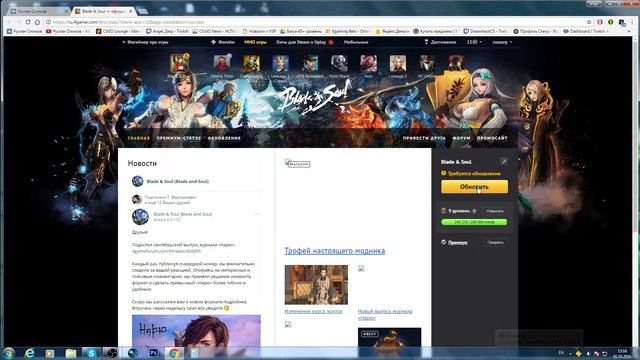The width and height of the screenshot is (640, 360).
Task: Click the Продлить premium button
Action: [495, 242]
